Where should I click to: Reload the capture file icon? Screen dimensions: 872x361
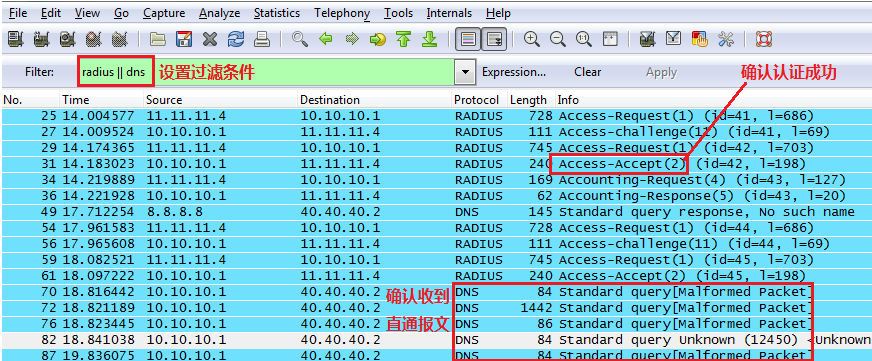[236, 39]
